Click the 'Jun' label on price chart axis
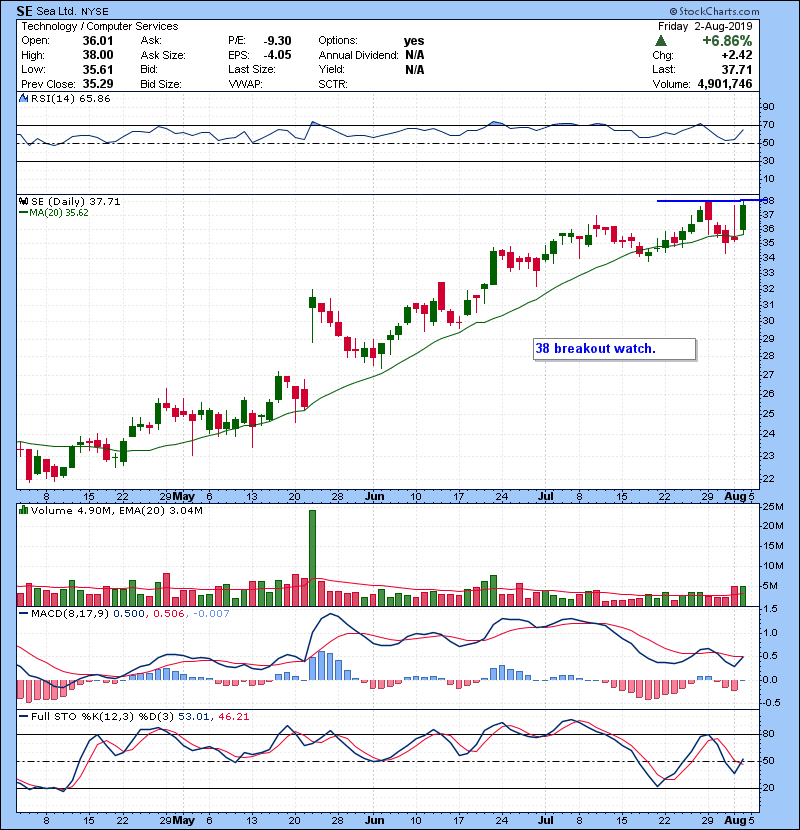This screenshot has height=830, width=800. (x=374, y=497)
